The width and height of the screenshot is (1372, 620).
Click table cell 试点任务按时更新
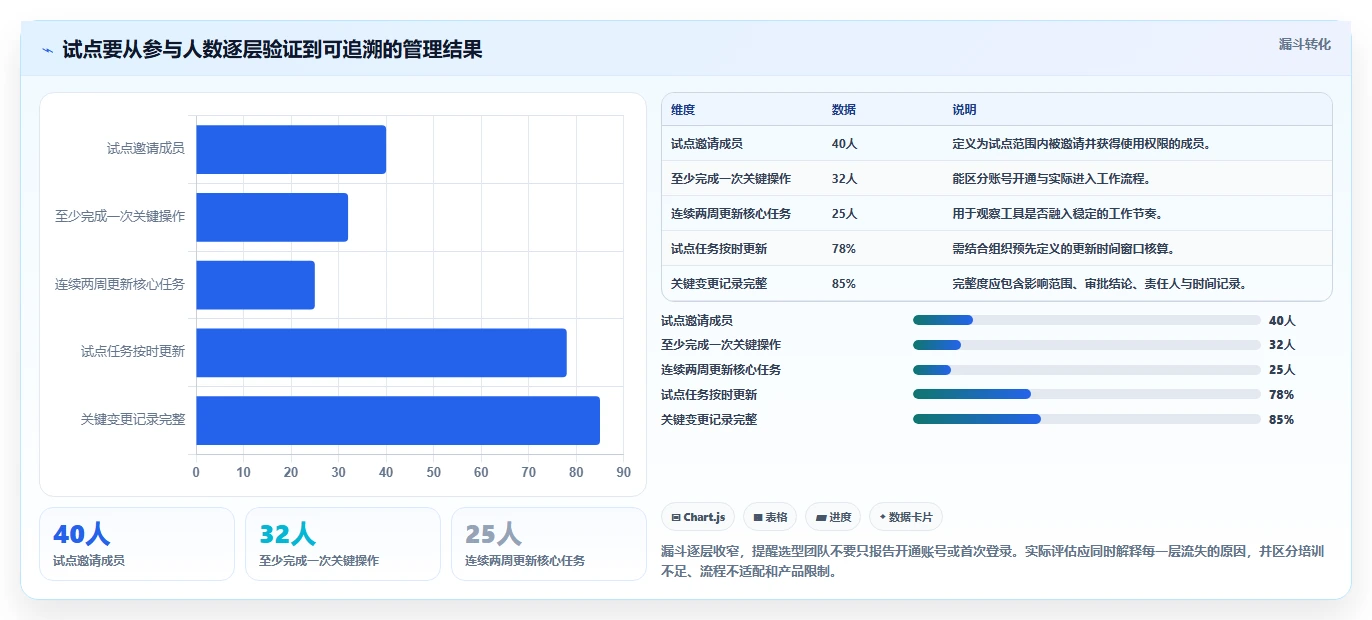point(719,249)
